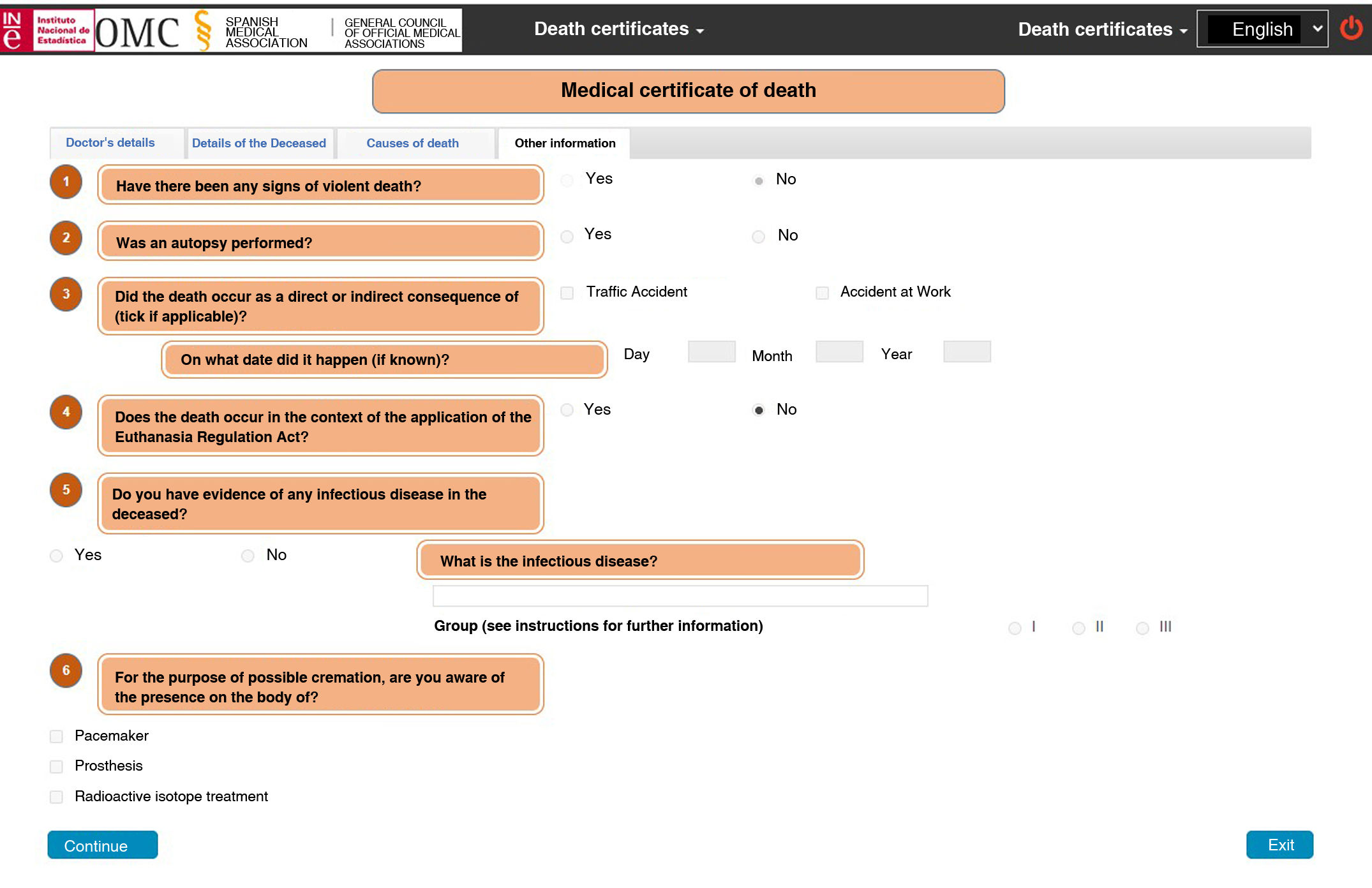The width and height of the screenshot is (1372, 888).
Task: Select Yes for autopsy performed
Action: [x=567, y=237]
